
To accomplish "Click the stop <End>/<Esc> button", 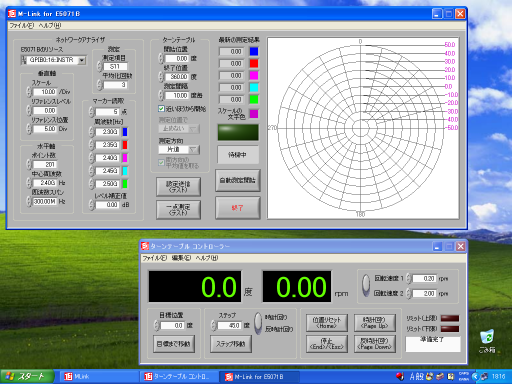I will (x=327, y=344).
